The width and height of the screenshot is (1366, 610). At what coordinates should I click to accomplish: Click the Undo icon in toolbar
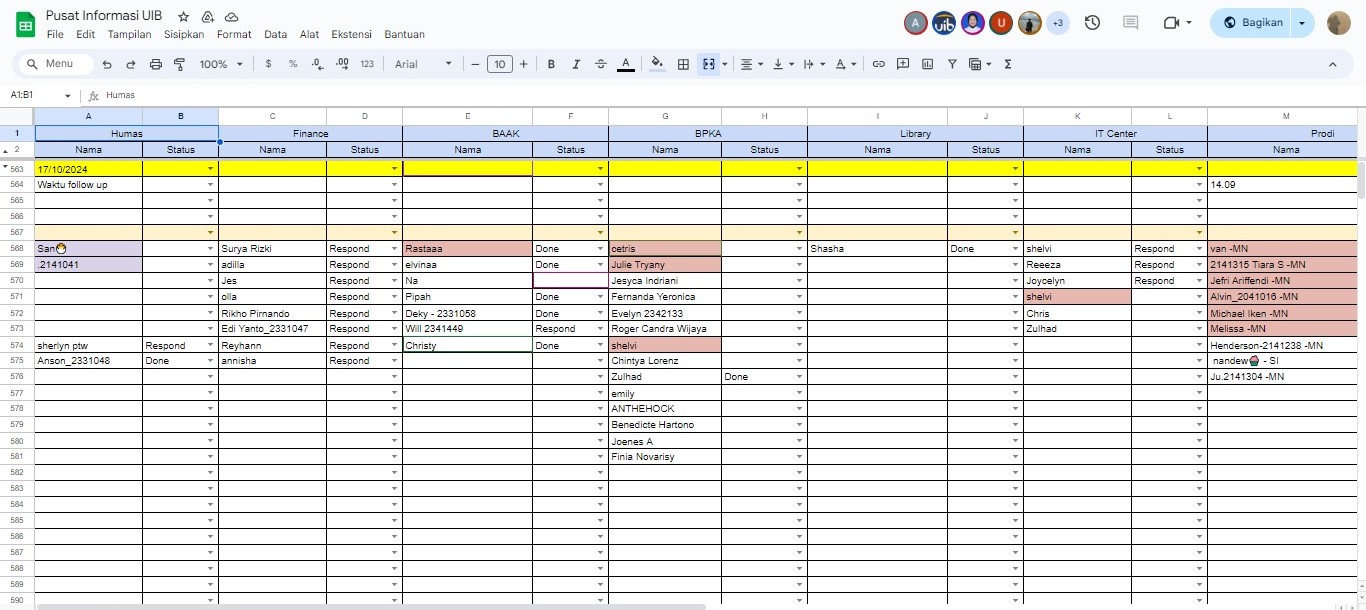tap(107, 64)
